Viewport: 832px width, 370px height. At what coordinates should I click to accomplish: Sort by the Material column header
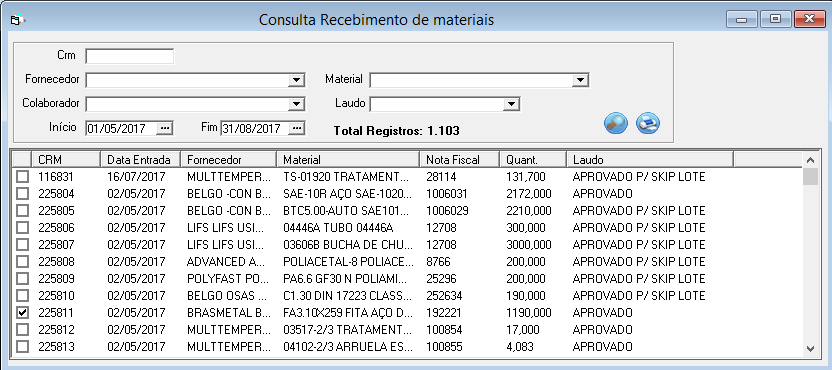(348, 159)
